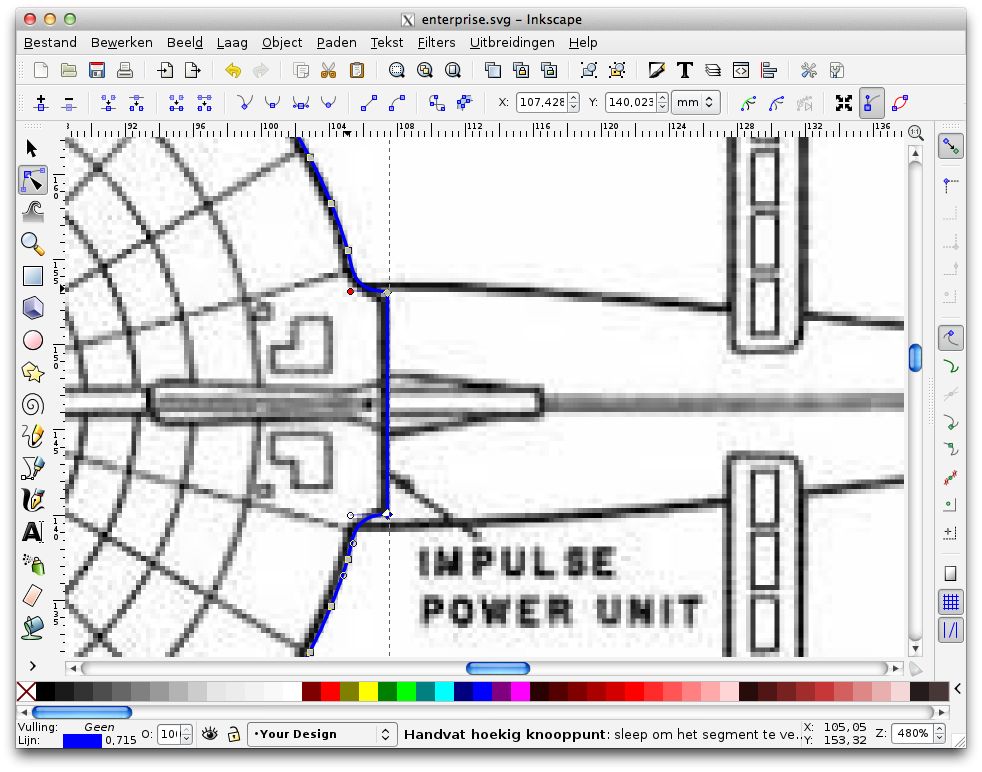Viewport: 982px width, 772px height.
Task: Click the paste clipboard icon
Action: (357, 70)
